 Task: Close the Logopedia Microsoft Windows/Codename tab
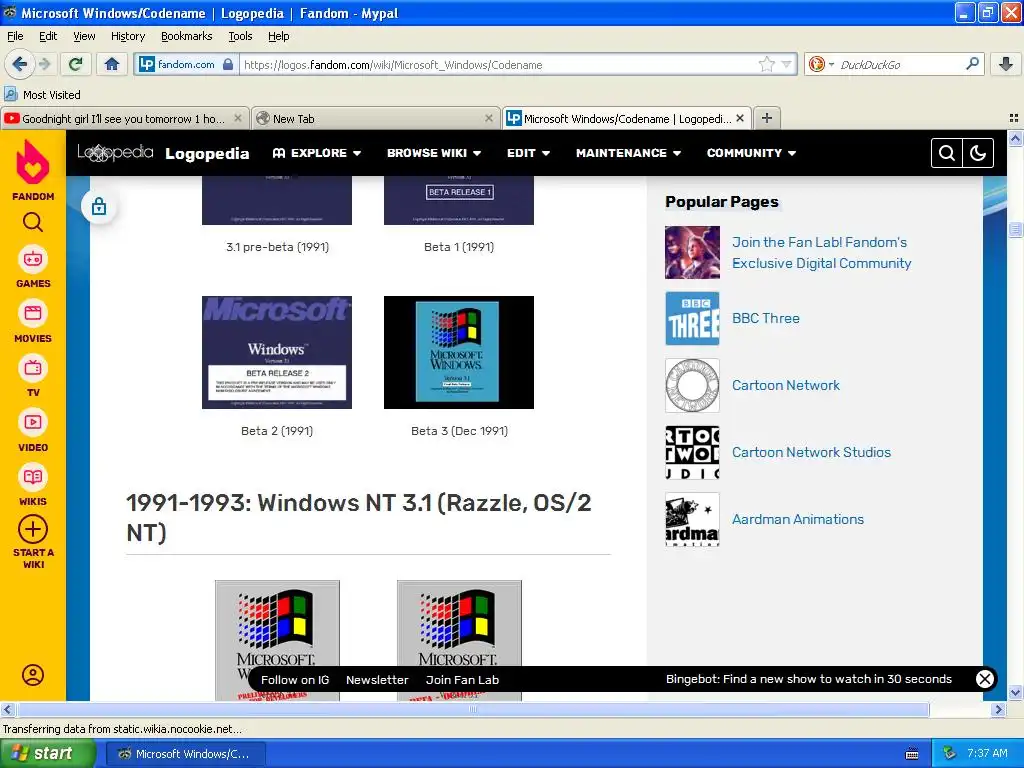coord(740,118)
